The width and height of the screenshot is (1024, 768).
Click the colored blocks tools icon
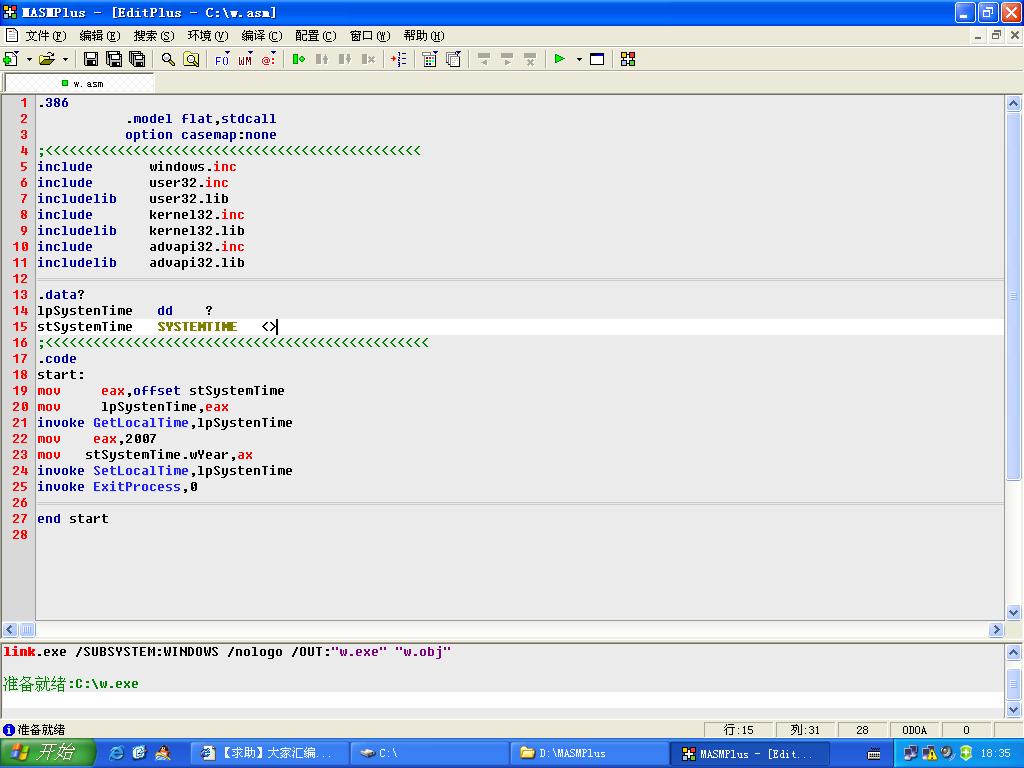click(x=628, y=59)
